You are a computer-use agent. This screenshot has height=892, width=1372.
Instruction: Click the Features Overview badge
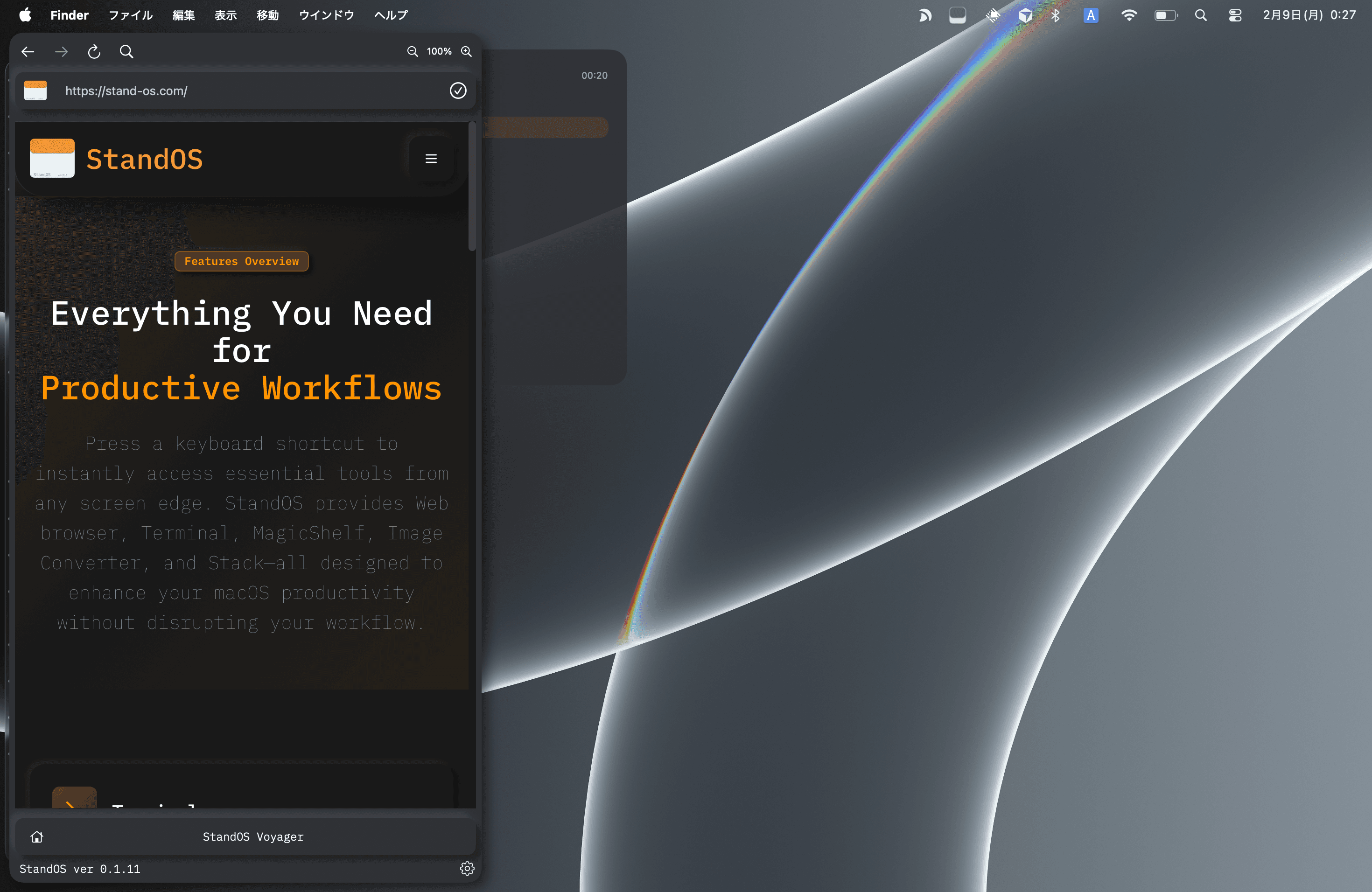pos(242,261)
